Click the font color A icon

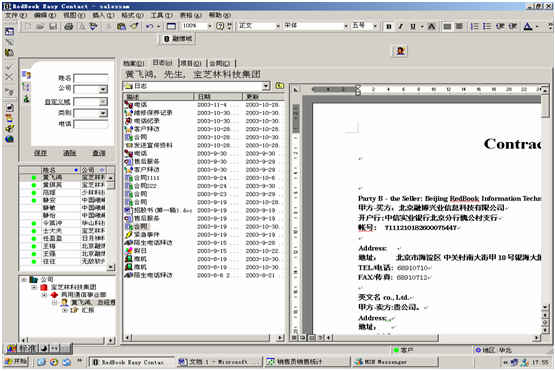528,26
